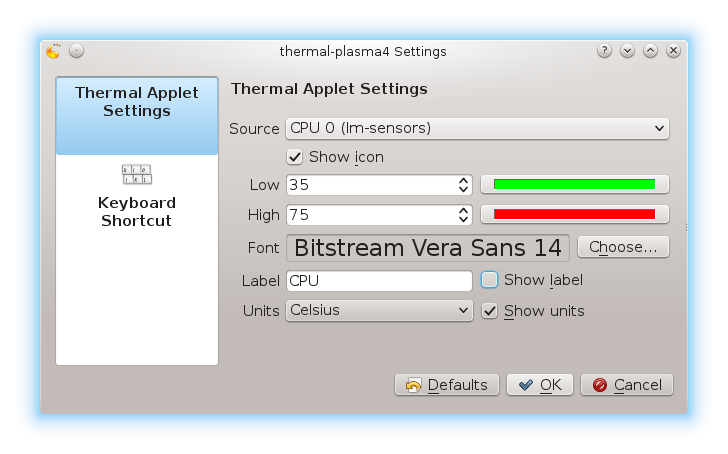Minimize the thermal-plasma4 Settings window
728x454 pixels.
627,51
